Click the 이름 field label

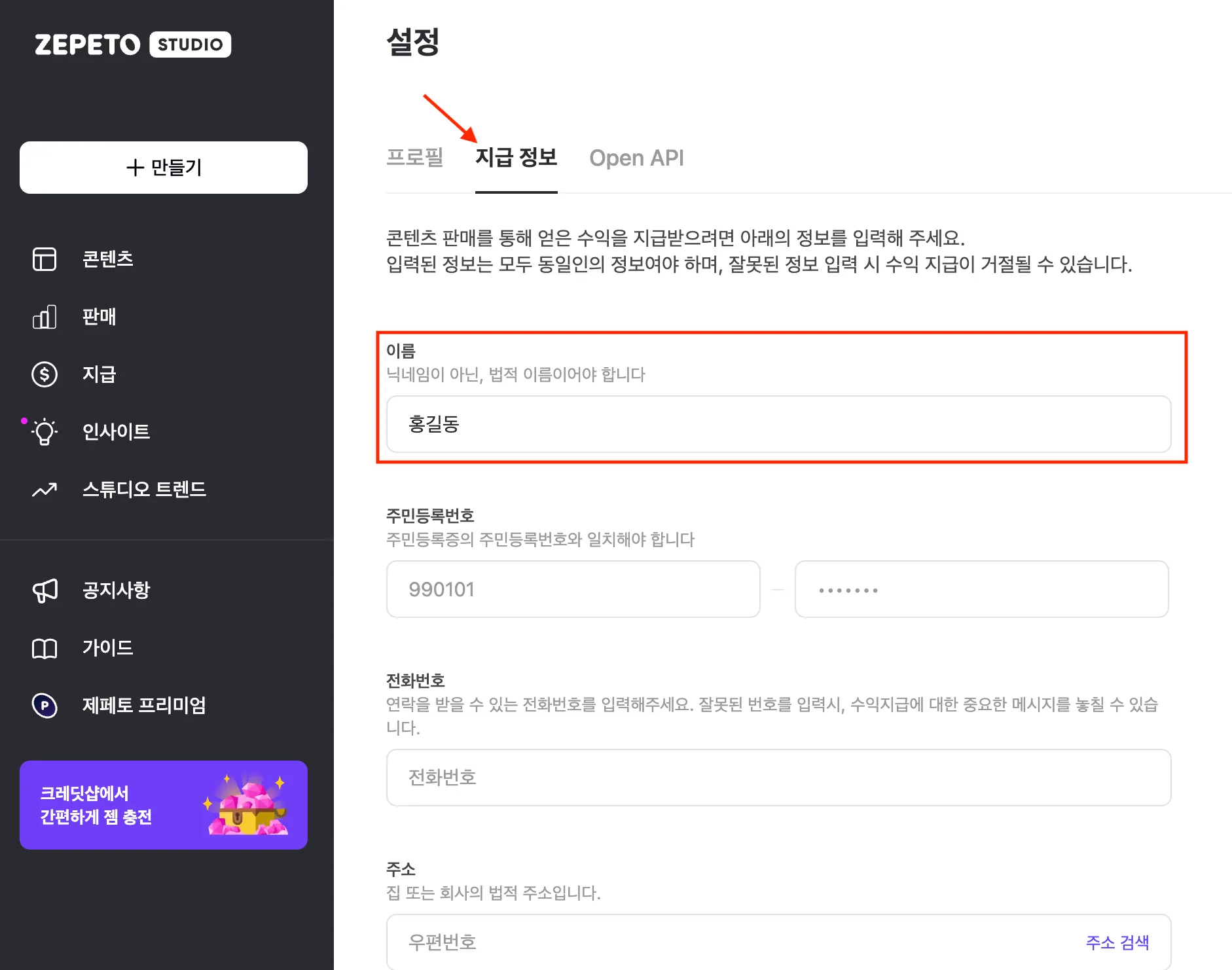tap(401, 351)
